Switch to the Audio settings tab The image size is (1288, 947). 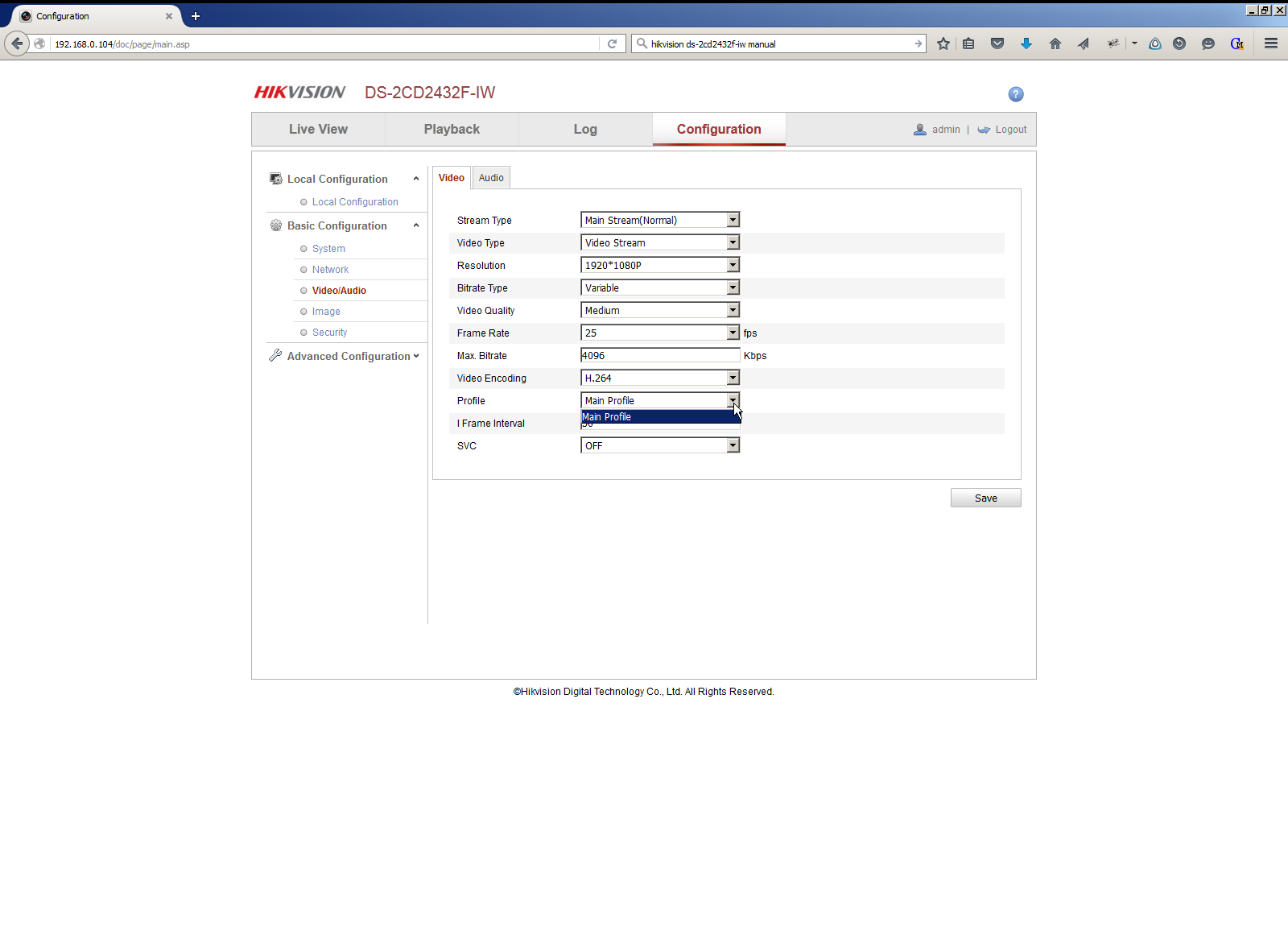pyautogui.click(x=491, y=178)
